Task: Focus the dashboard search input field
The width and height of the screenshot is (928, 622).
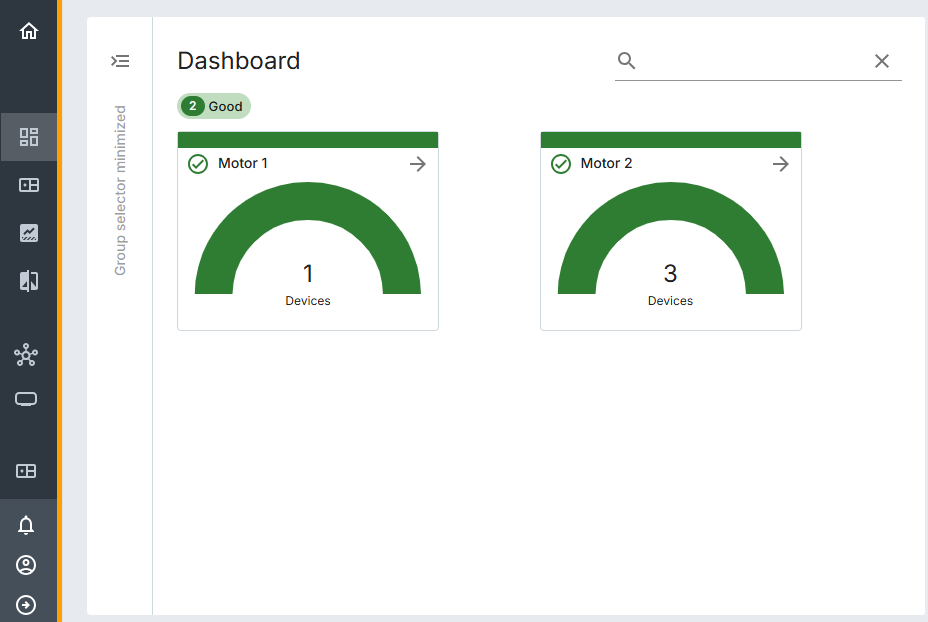Action: click(753, 61)
